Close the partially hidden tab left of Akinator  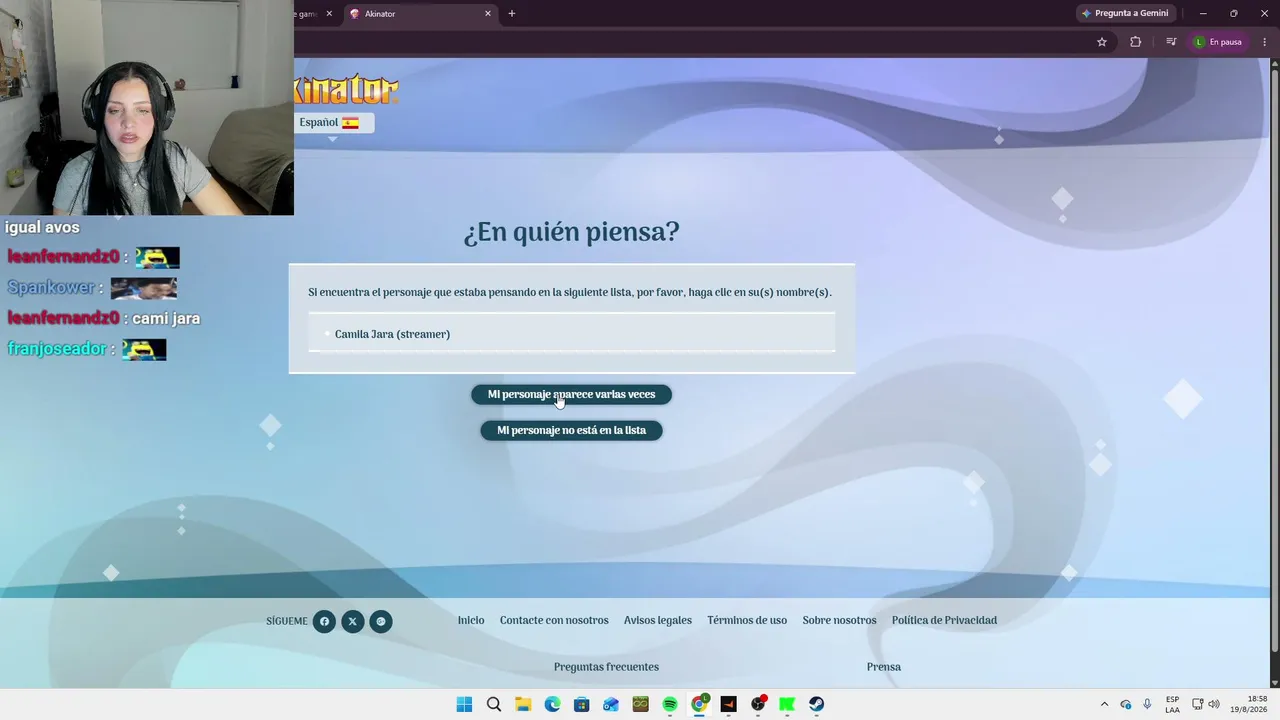point(329,14)
